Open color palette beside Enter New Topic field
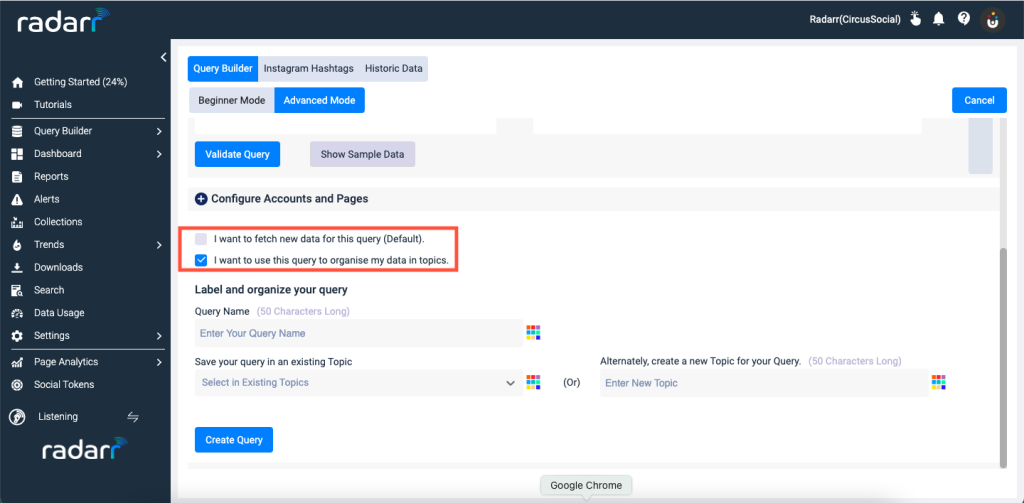Screen dimensions: 1024x503 (x=939, y=383)
